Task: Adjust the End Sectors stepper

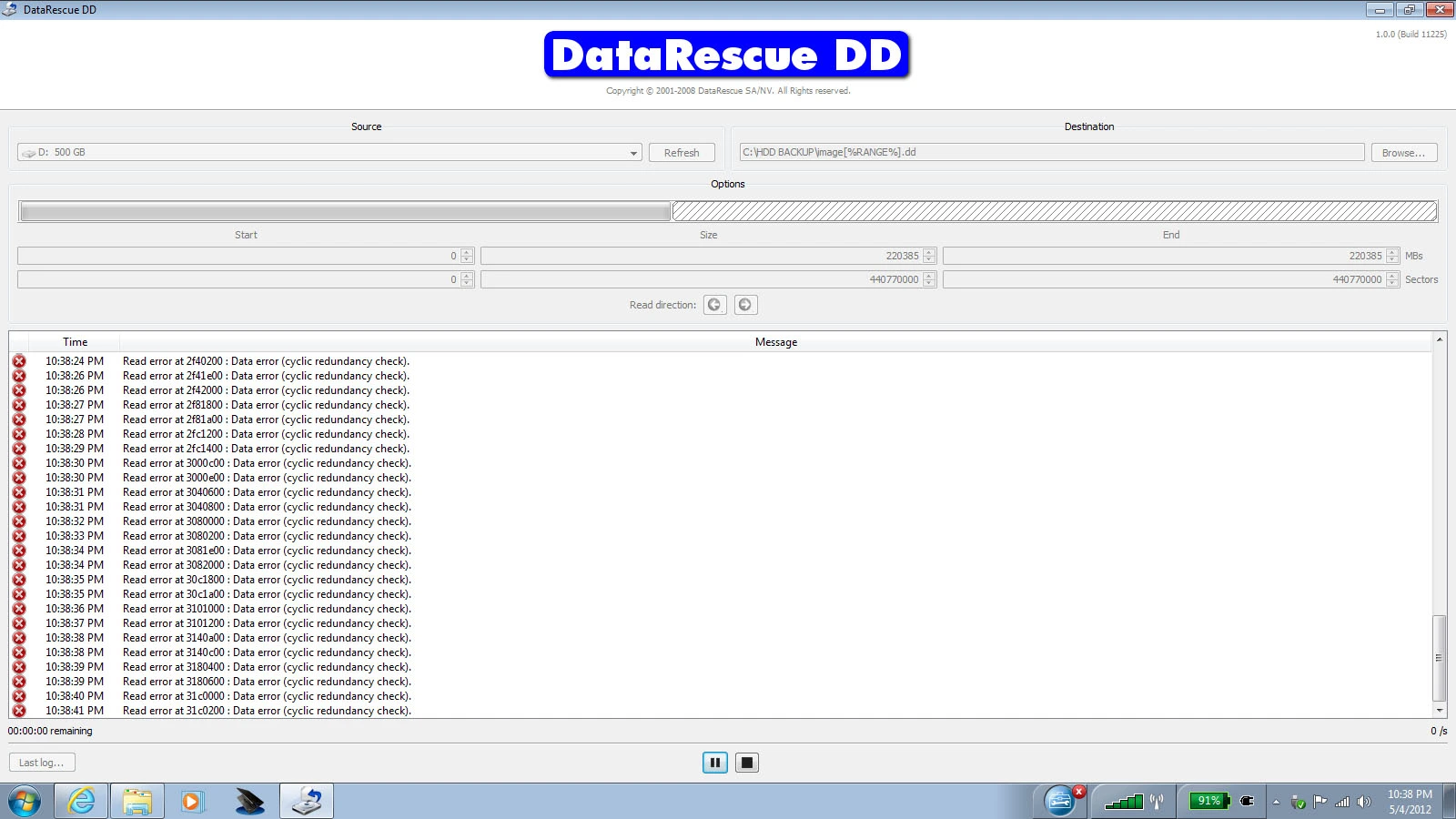Action: click(x=1392, y=279)
